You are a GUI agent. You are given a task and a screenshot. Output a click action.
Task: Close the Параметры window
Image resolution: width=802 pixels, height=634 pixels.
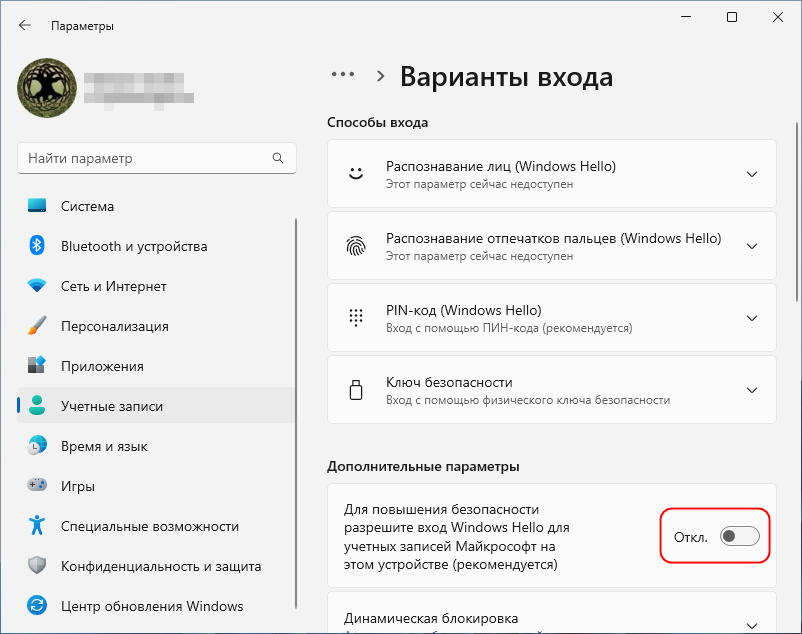[778, 17]
